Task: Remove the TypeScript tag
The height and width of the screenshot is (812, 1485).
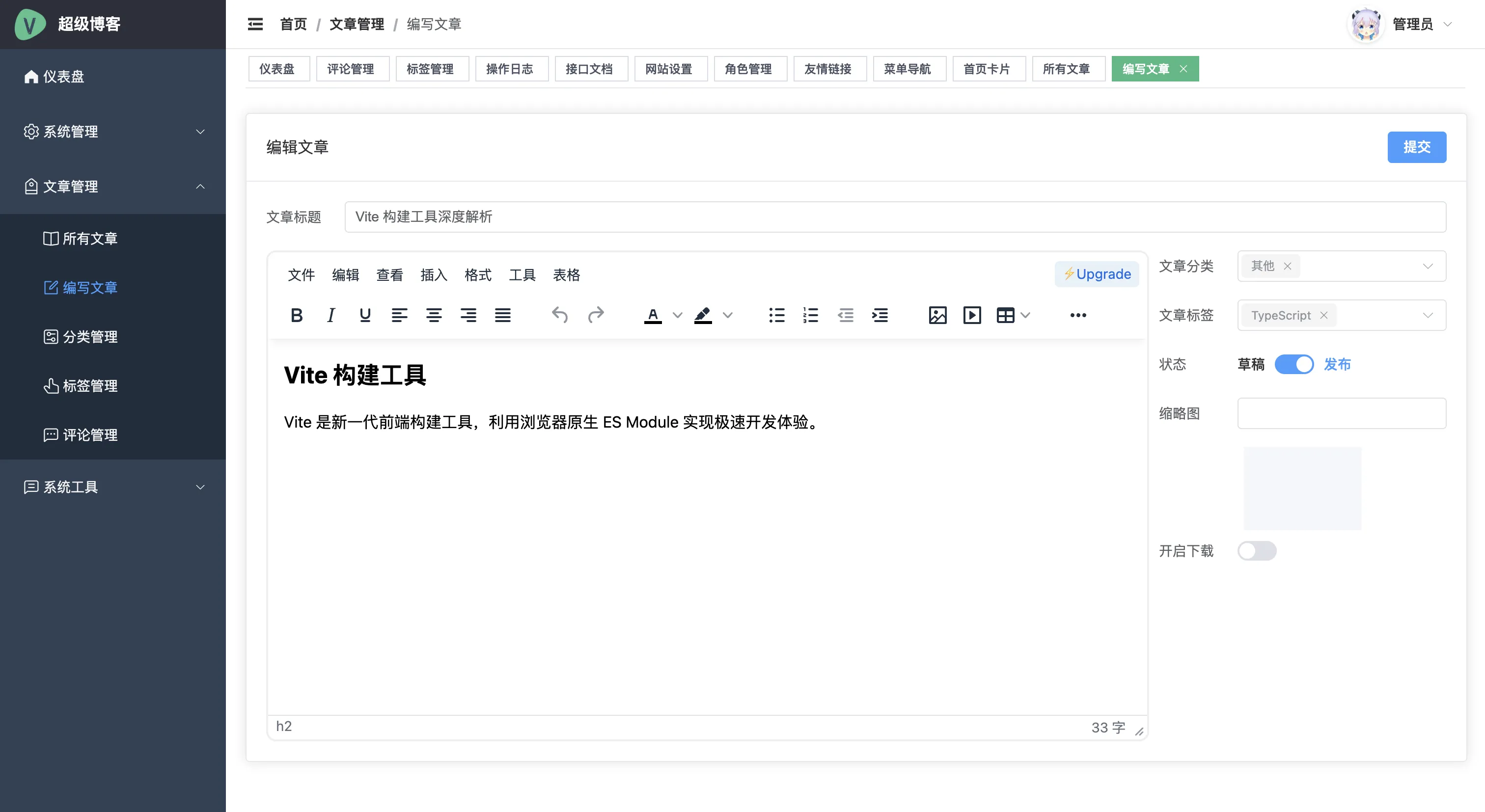Action: 1324,315
